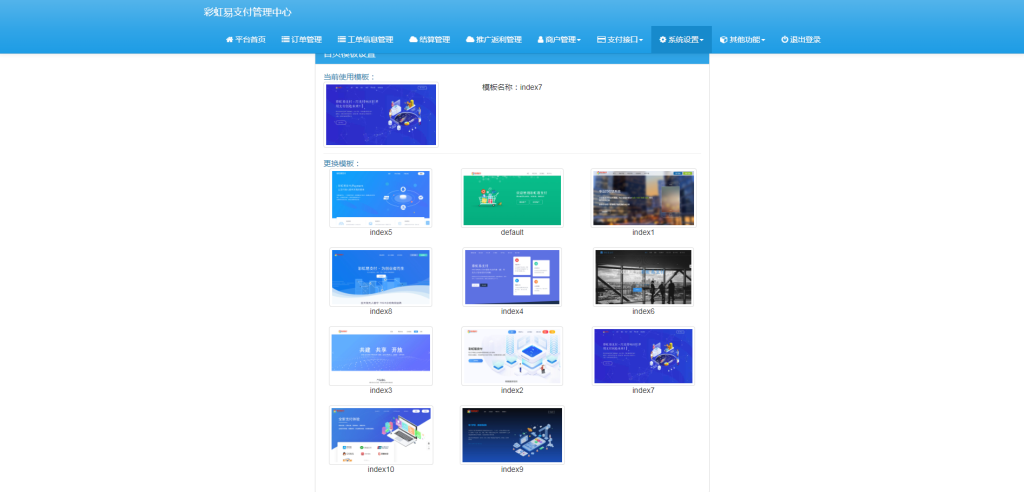Go to 订单管理 menu item
This screenshot has width=1024, height=492.
(x=302, y=40)
